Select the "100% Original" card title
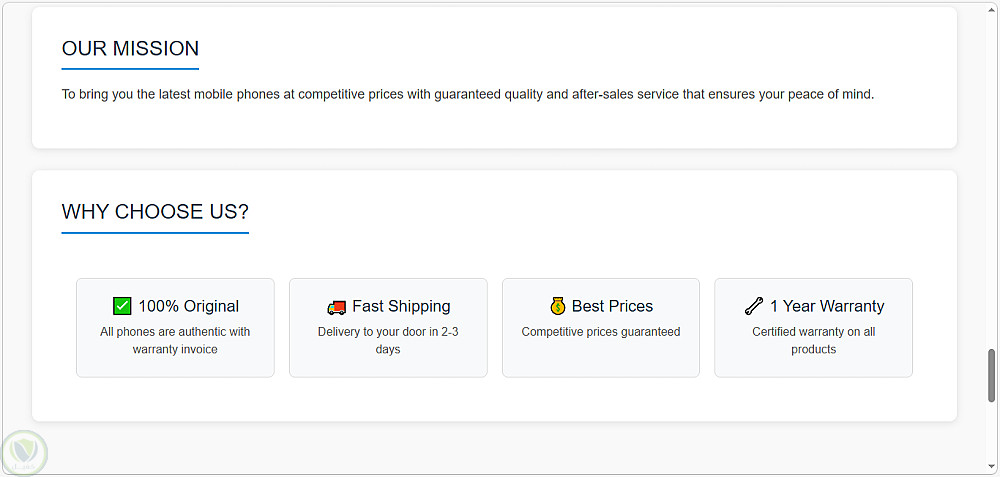Screen dimensions: 1000x477 pos(188,306)
